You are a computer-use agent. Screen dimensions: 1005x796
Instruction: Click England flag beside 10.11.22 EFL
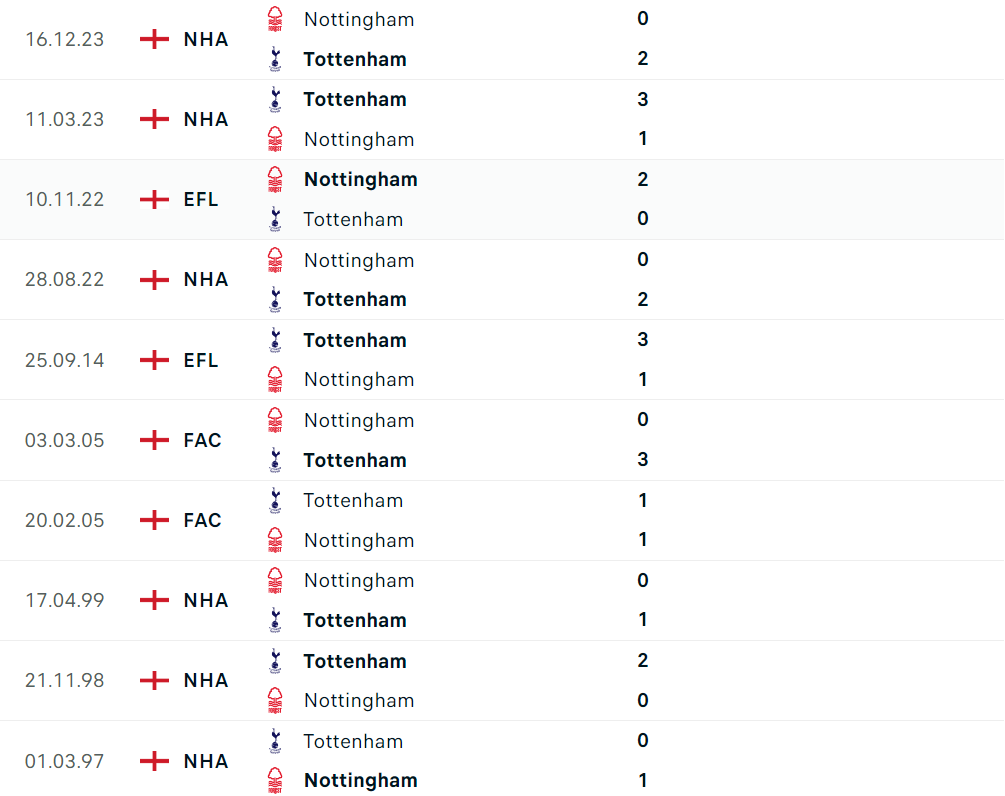click(154, 199)
